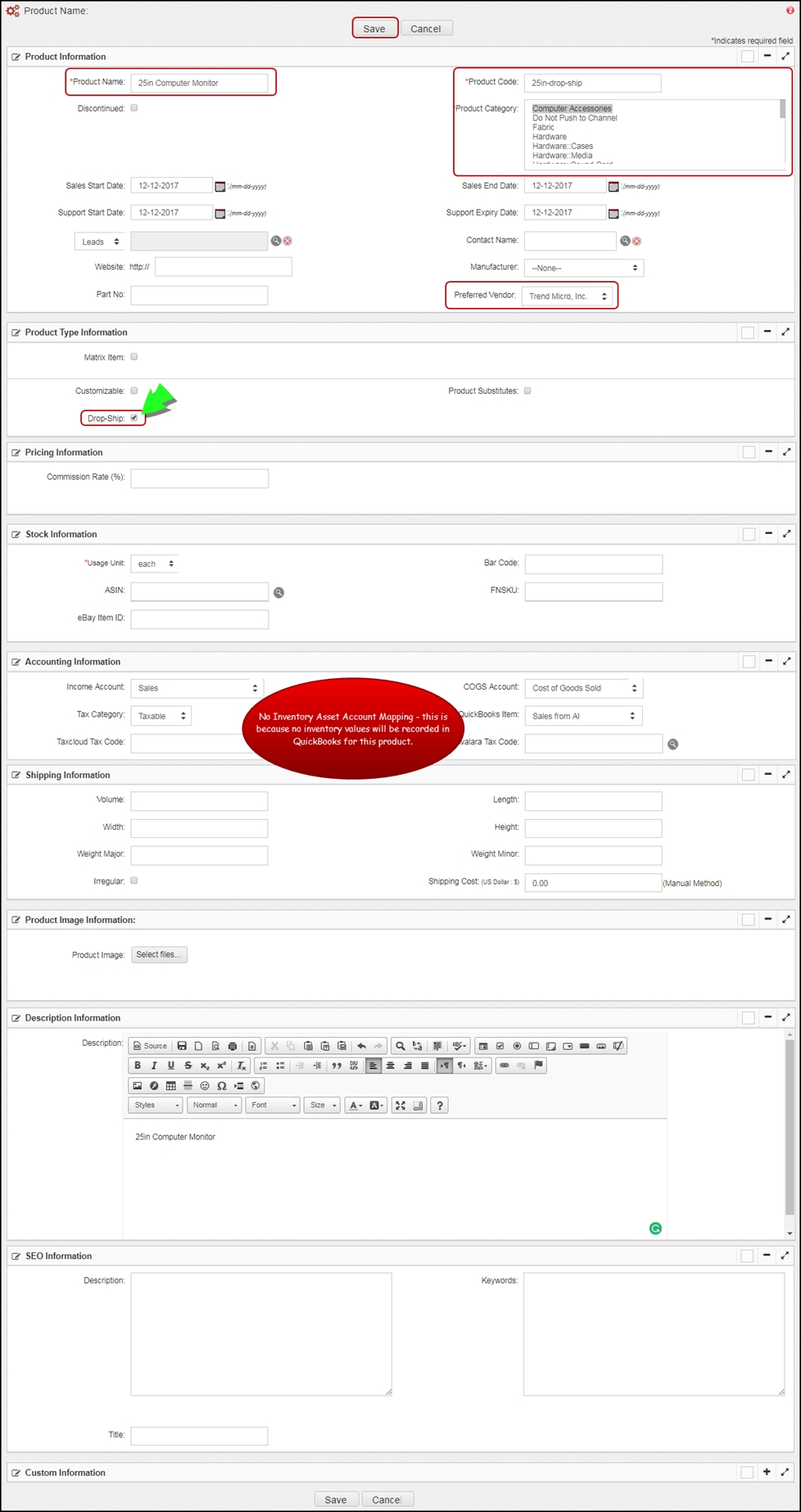
Task: Align description text left
Action: [373, 1066]
